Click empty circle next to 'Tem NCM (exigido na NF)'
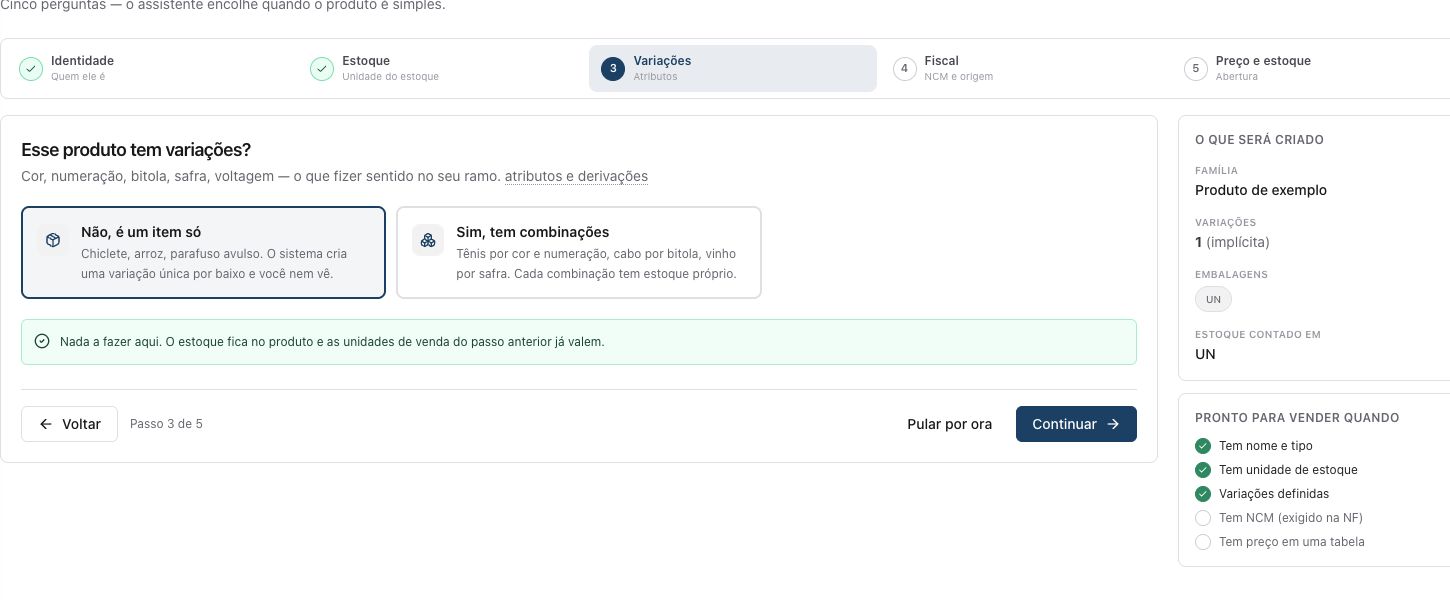 (1203, 518)
